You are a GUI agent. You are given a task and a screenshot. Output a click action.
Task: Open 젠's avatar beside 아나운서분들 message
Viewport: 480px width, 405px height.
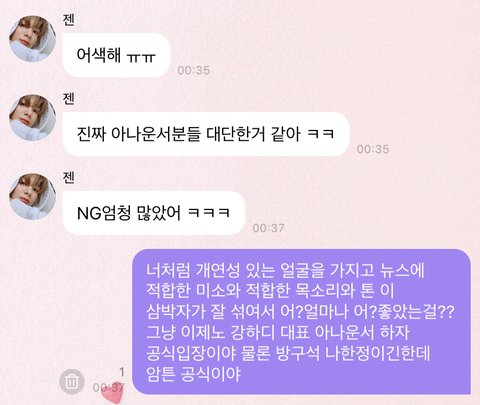(32, 118)
